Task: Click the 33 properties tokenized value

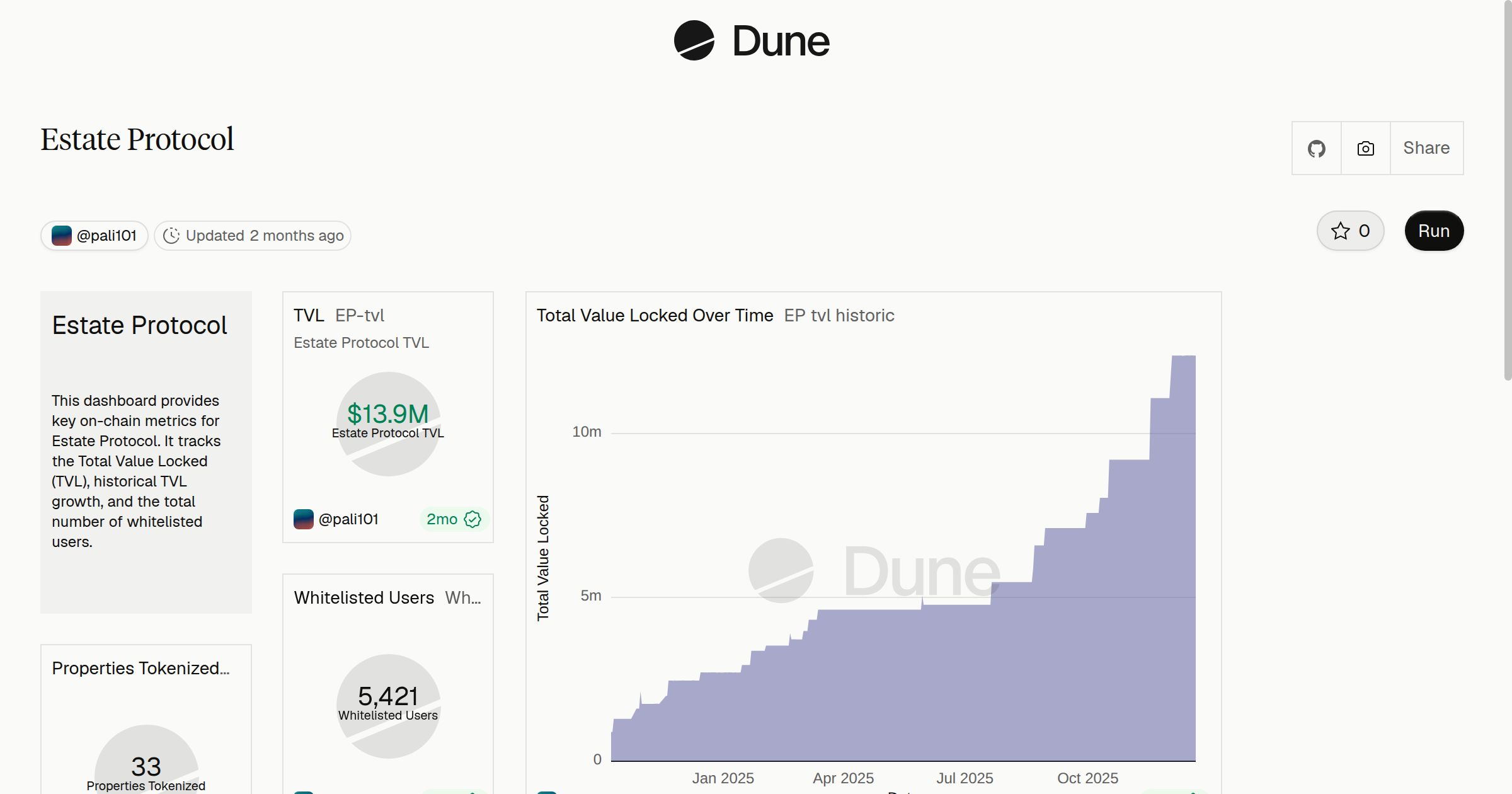Action: [146, 767]
